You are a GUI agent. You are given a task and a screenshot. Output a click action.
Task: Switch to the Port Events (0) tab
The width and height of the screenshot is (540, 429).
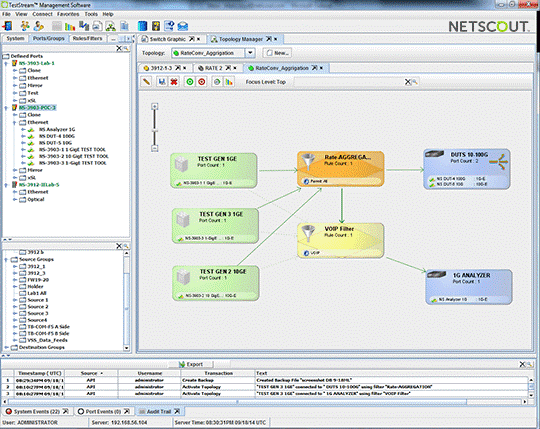tap(103, 411)
